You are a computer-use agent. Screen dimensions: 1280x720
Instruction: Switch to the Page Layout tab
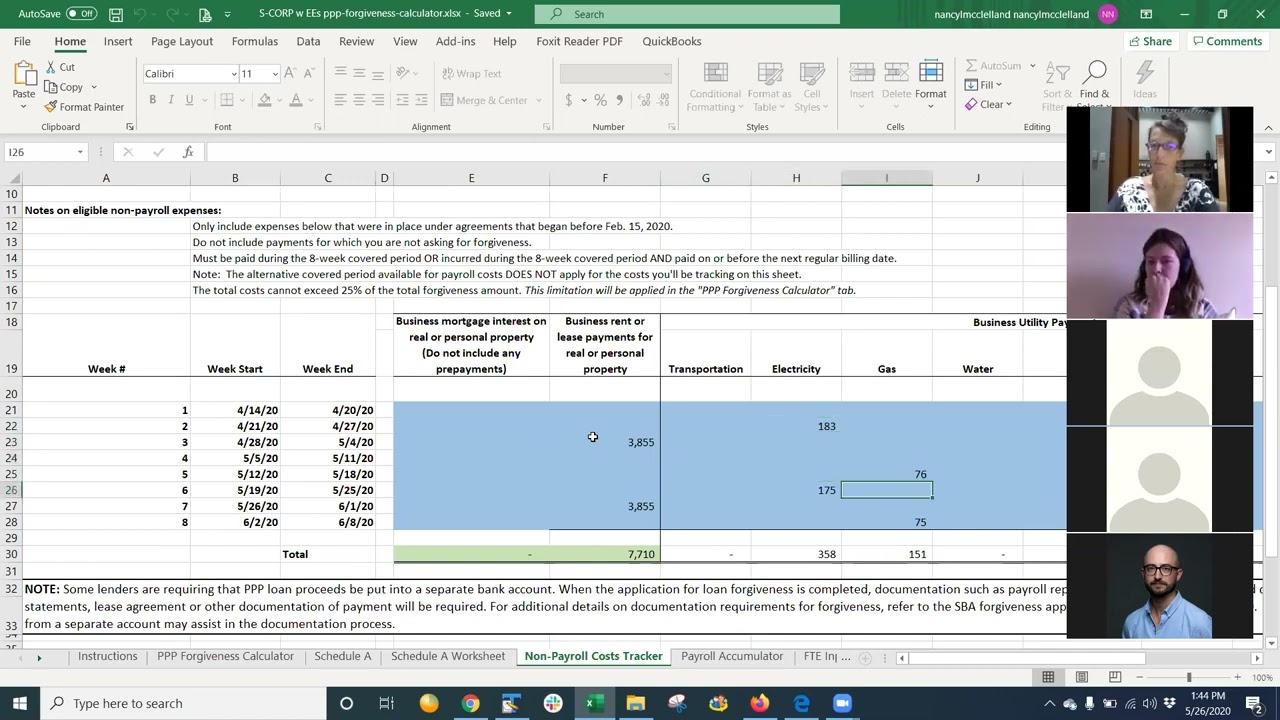(182, 41)
